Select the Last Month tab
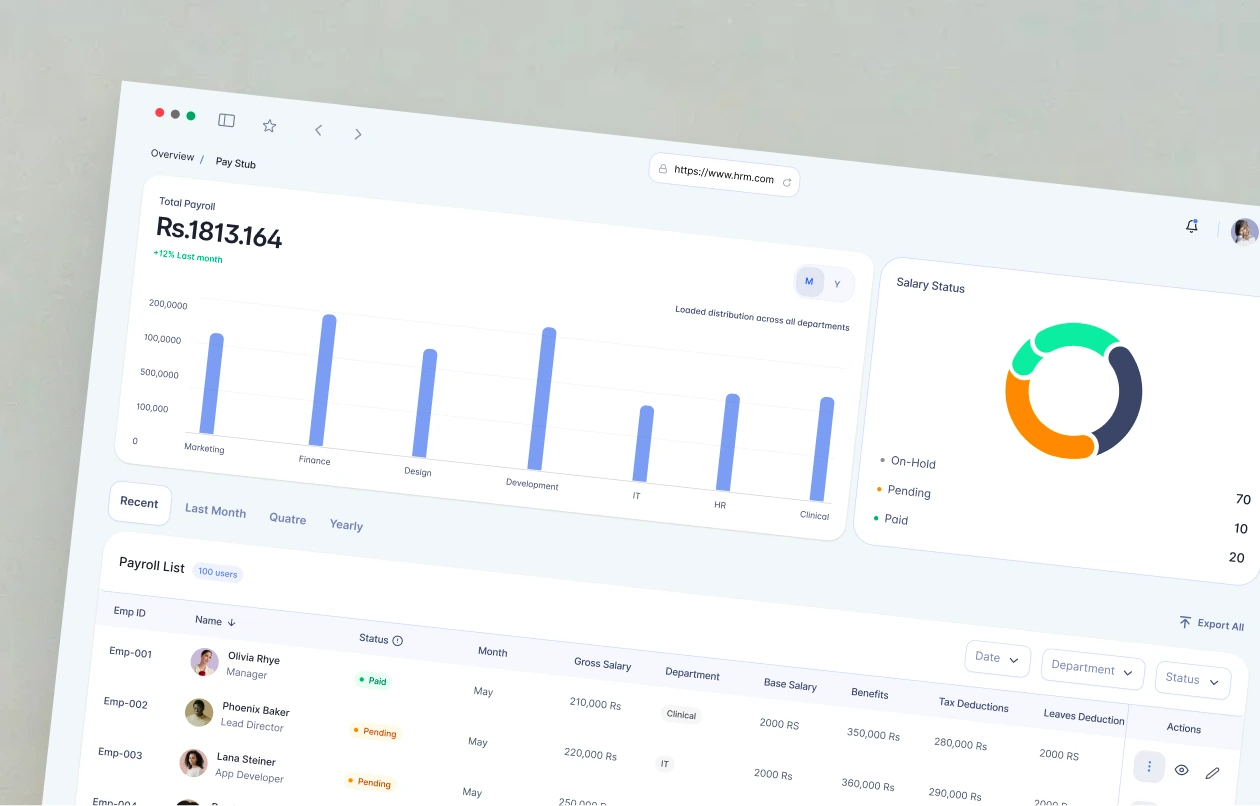 pyautogui.click(x=215, y=510)
